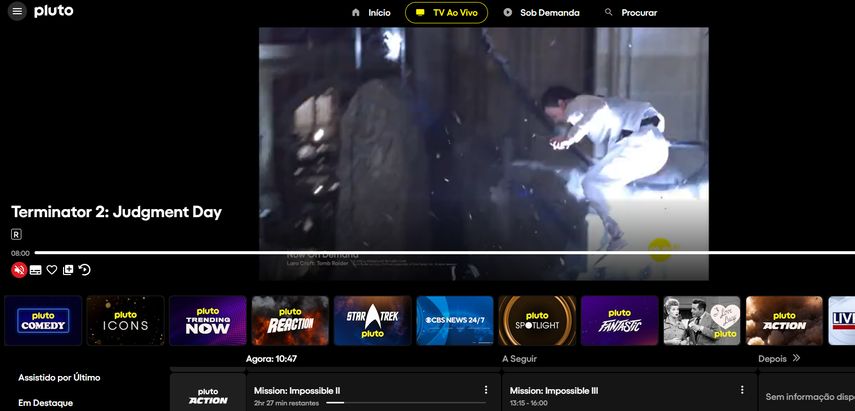Click Mission: Impossible II progress bar
The height and width of the screenshot is (411, 855).
point(406,403)
